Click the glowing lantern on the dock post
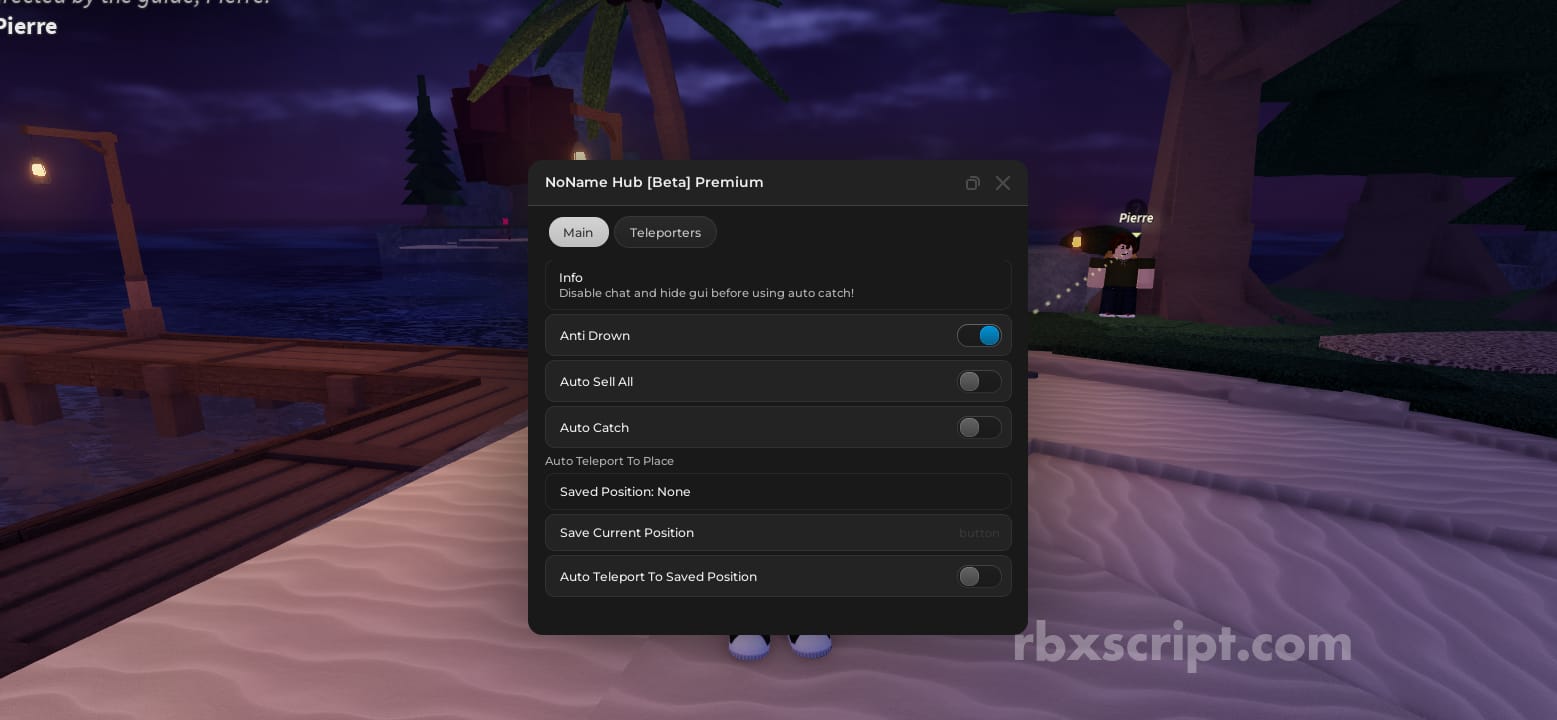Screen dimensions: 1557x720 (x=39, y=170)
